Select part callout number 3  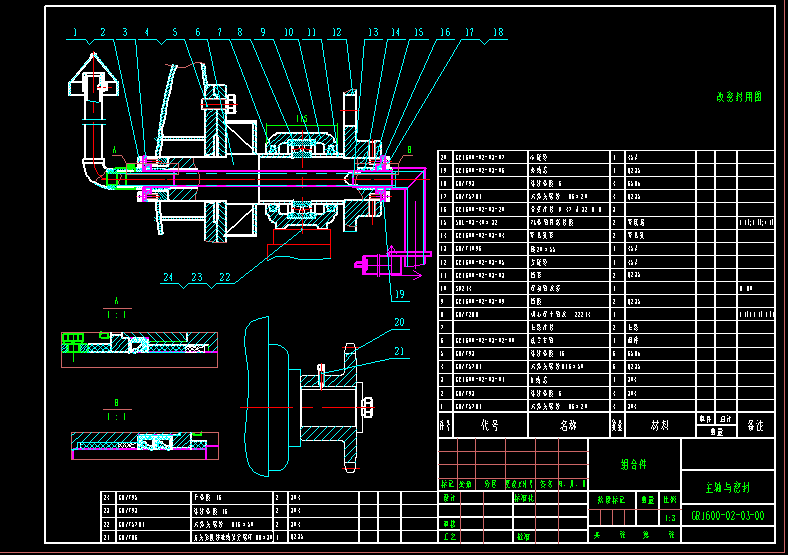tap(125, 32)
